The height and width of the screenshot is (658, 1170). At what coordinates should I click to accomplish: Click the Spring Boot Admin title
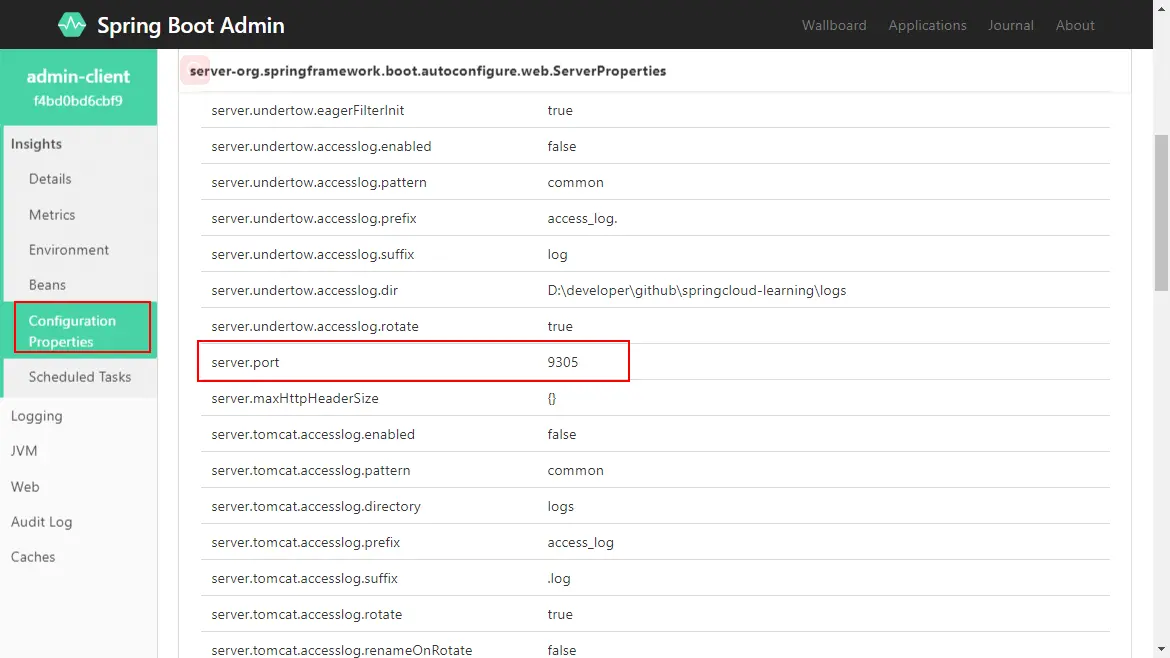point(190,25)
